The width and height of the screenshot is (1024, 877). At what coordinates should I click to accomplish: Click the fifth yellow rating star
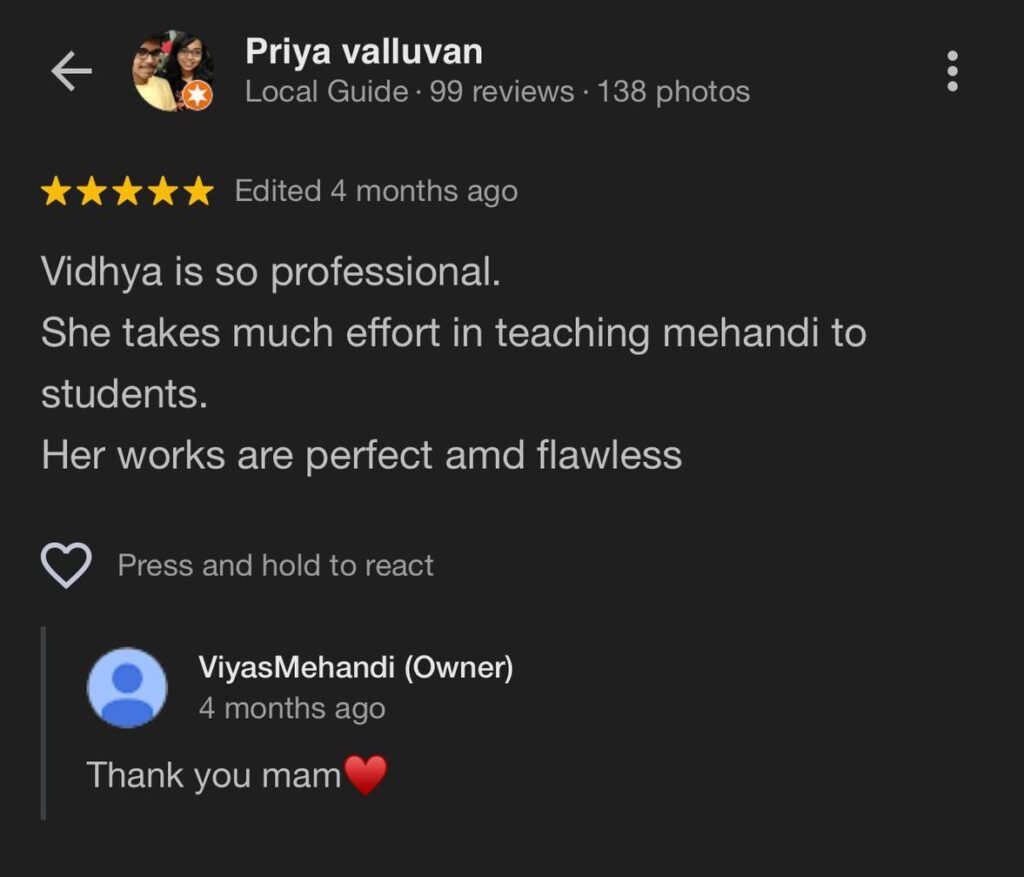[x=198, y=191]
